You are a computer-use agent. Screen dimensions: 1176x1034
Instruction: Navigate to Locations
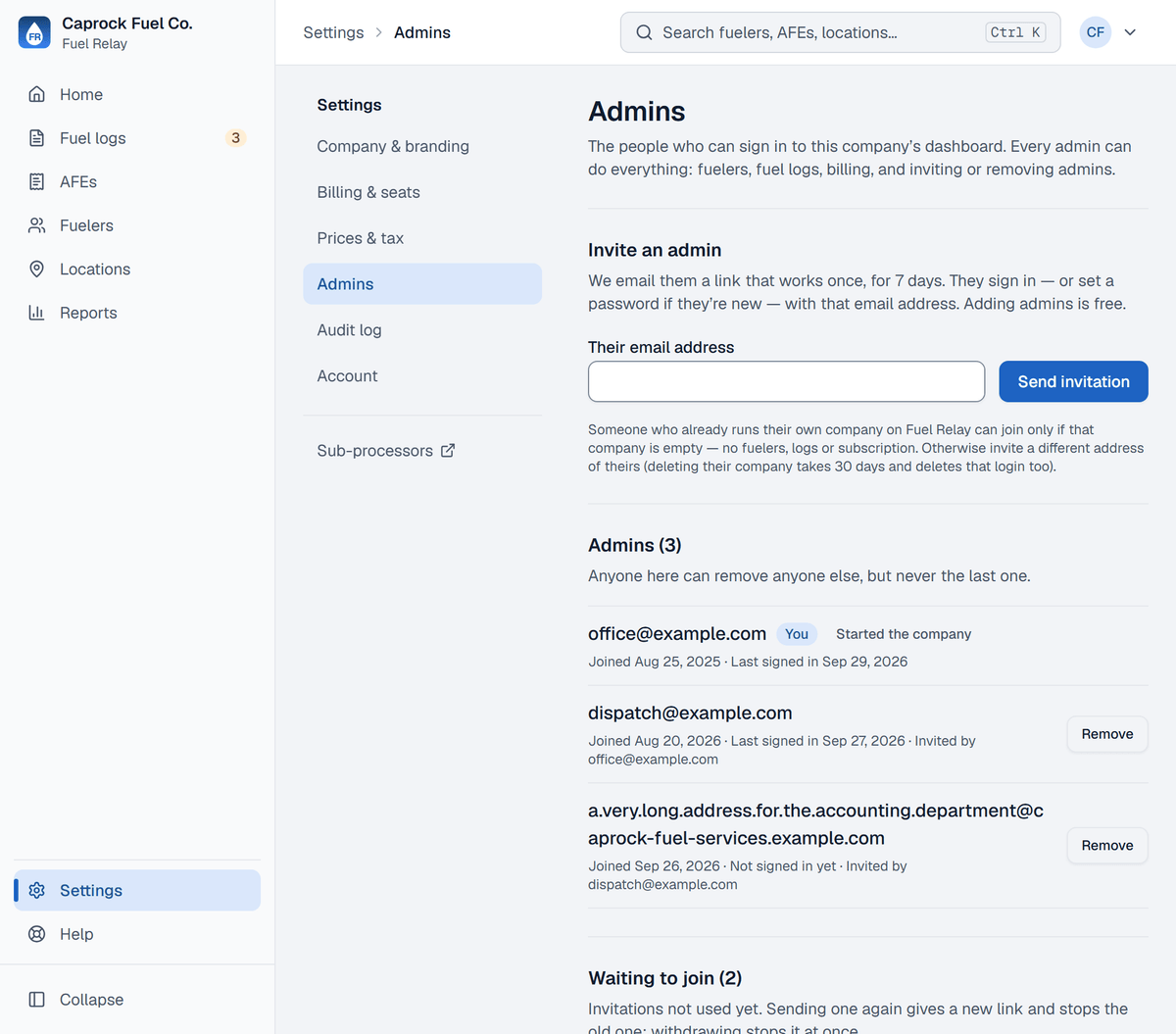click(x=137, y=269)
